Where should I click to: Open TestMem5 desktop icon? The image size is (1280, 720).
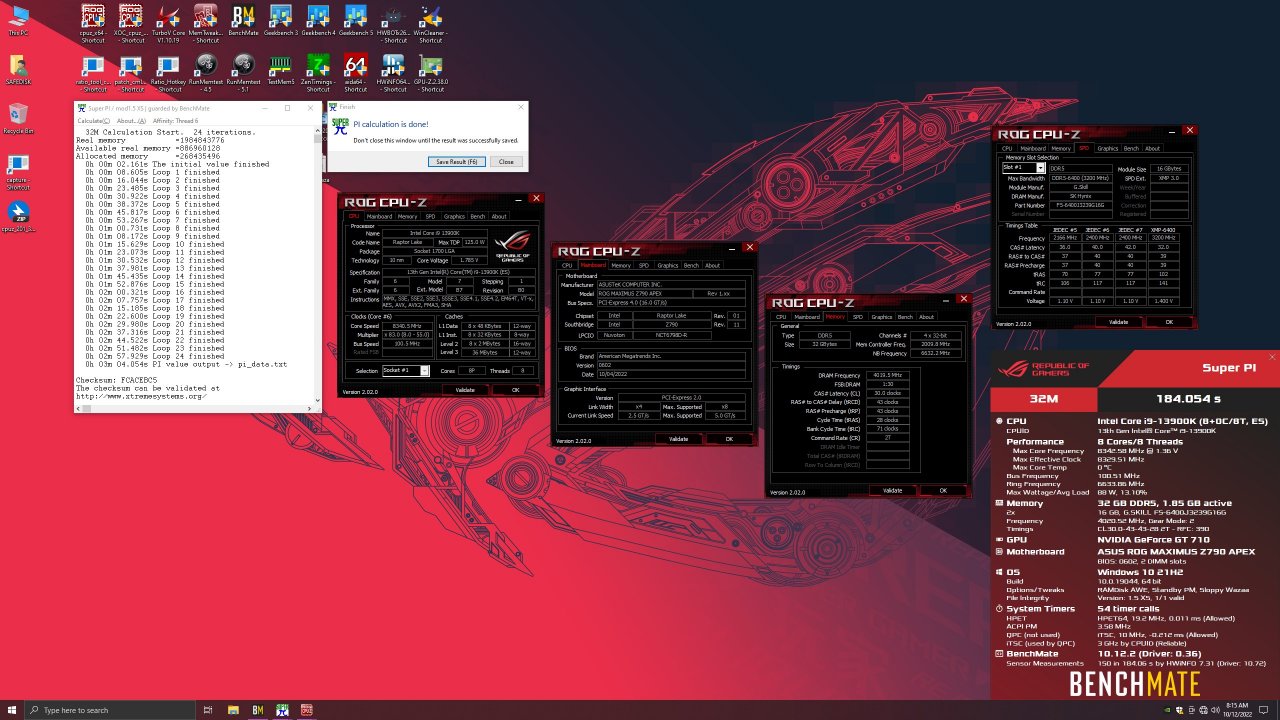(x=281, y=70)
